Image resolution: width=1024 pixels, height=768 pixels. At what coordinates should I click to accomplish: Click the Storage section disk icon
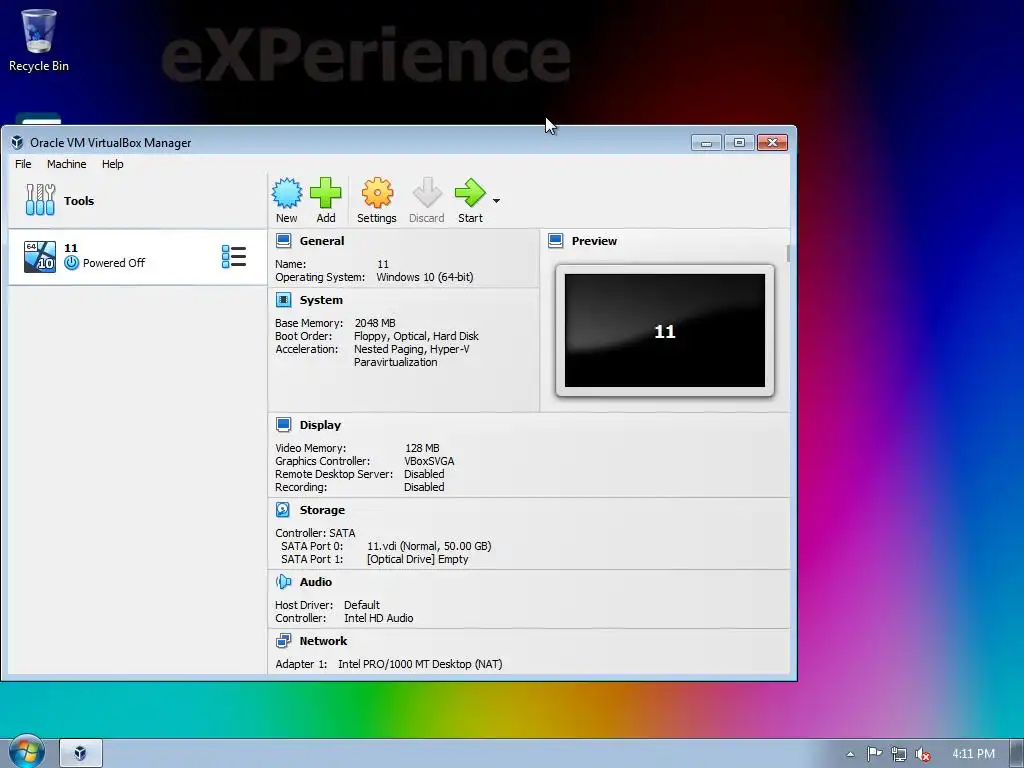click(x=283, y=510)
